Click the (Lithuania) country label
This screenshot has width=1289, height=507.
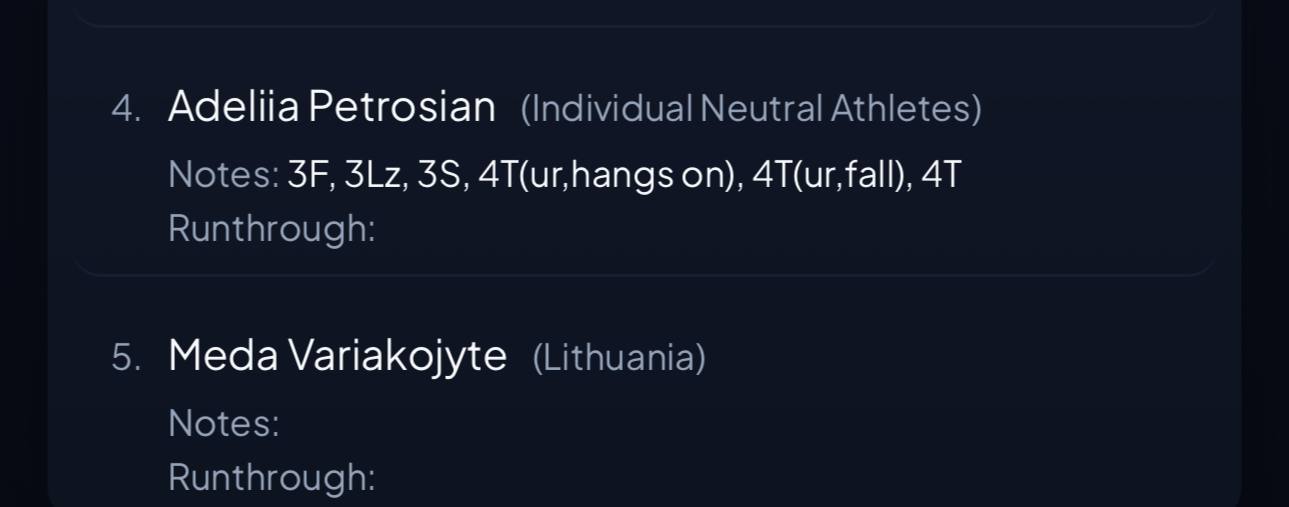[x=619, y=357]
